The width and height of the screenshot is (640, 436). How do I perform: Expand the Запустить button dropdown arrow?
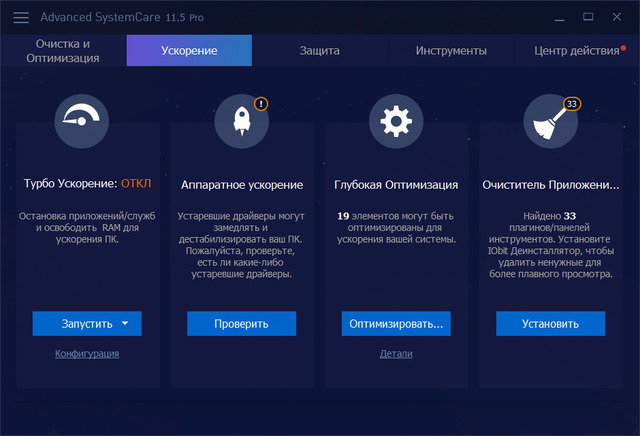125,324
